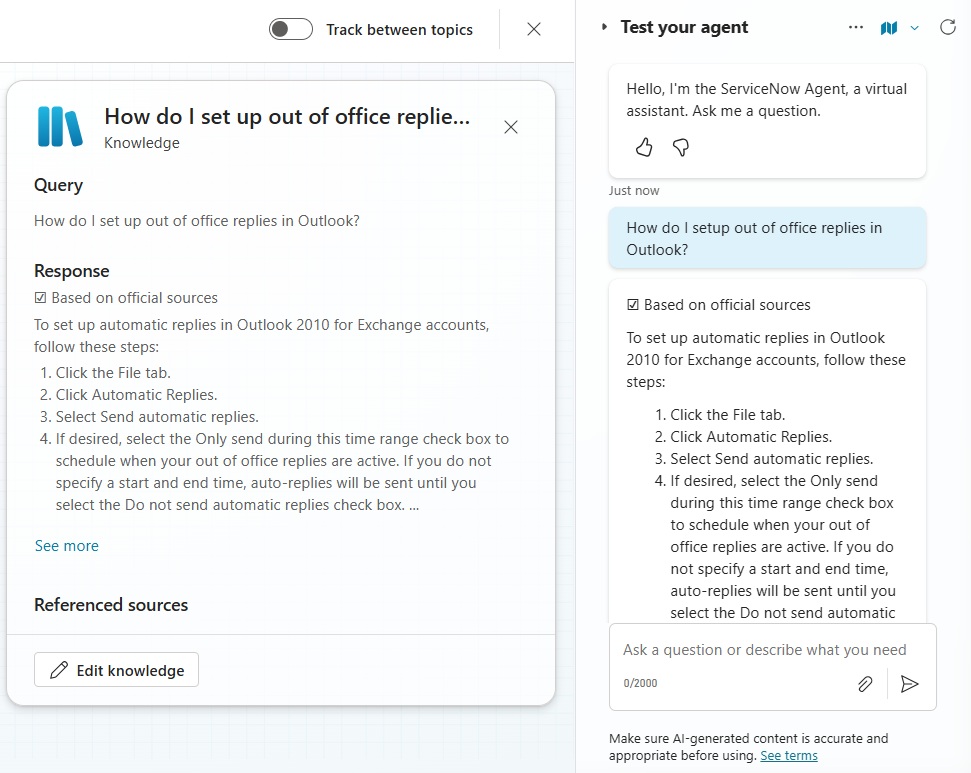Click Based on official sources checkbox in Response
The image size is (971, 773).
(40, 298)
